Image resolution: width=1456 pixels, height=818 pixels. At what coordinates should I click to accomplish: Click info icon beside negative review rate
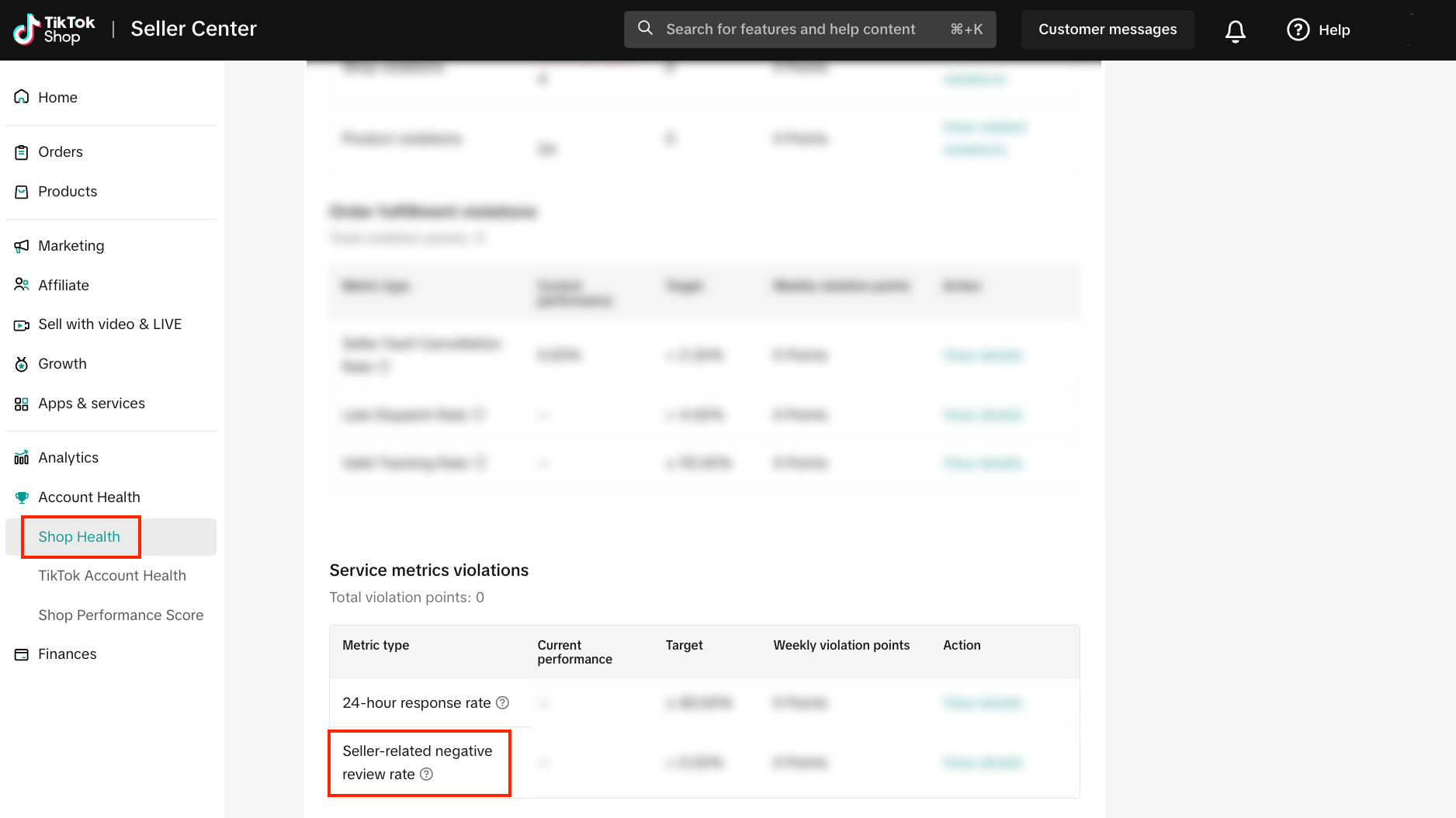pyautogui.click(x=427, y=774)
